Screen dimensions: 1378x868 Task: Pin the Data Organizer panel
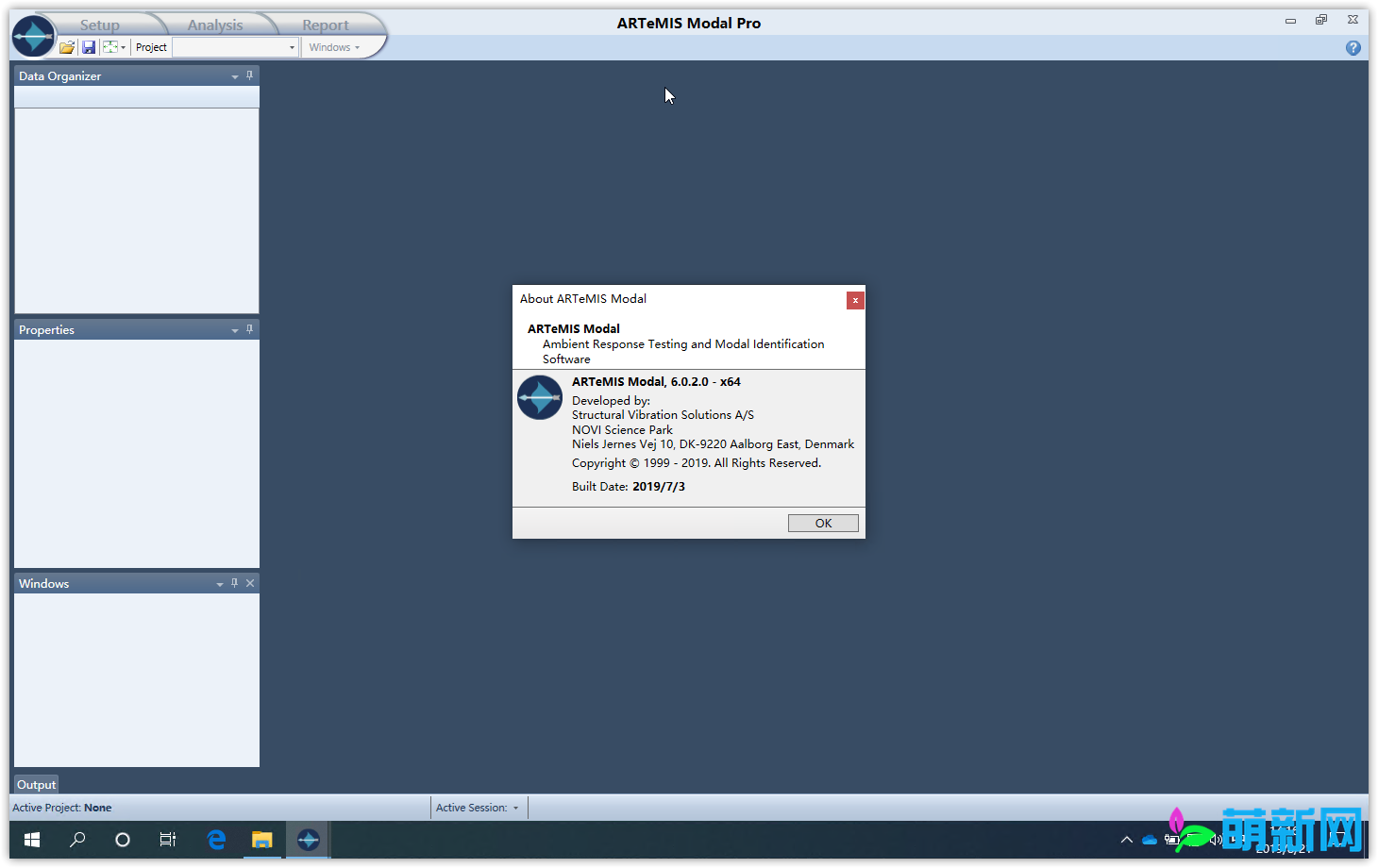tap(250, 75)
